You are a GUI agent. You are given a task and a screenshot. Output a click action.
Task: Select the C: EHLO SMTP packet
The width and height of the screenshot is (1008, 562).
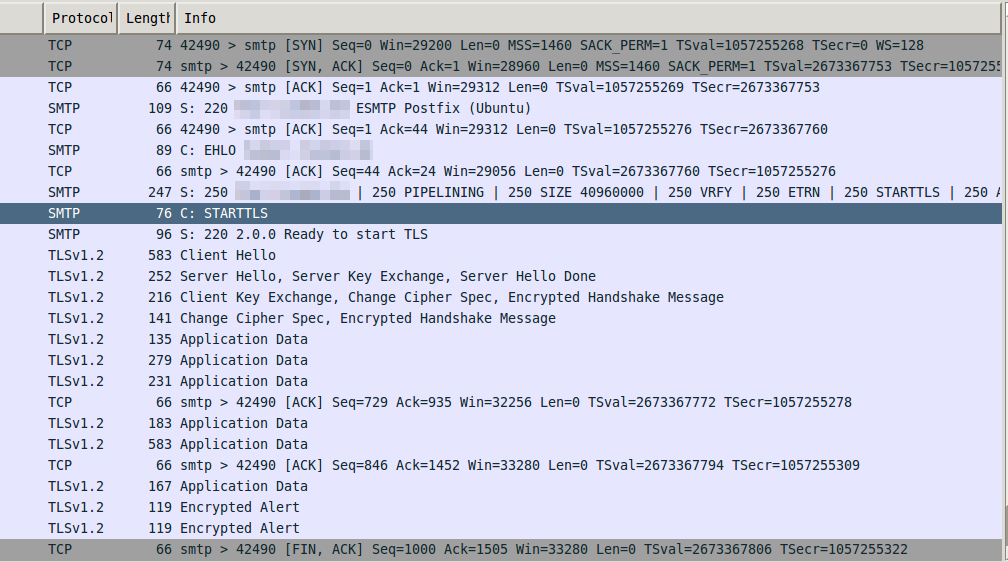point(400,150)
